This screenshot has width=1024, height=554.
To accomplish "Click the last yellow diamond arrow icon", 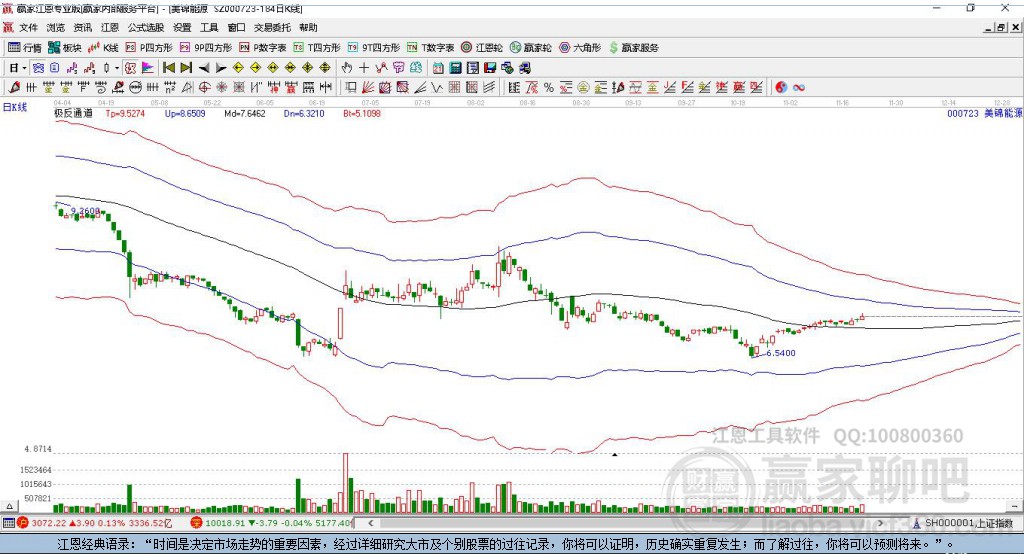I will [x=325, y=68].
